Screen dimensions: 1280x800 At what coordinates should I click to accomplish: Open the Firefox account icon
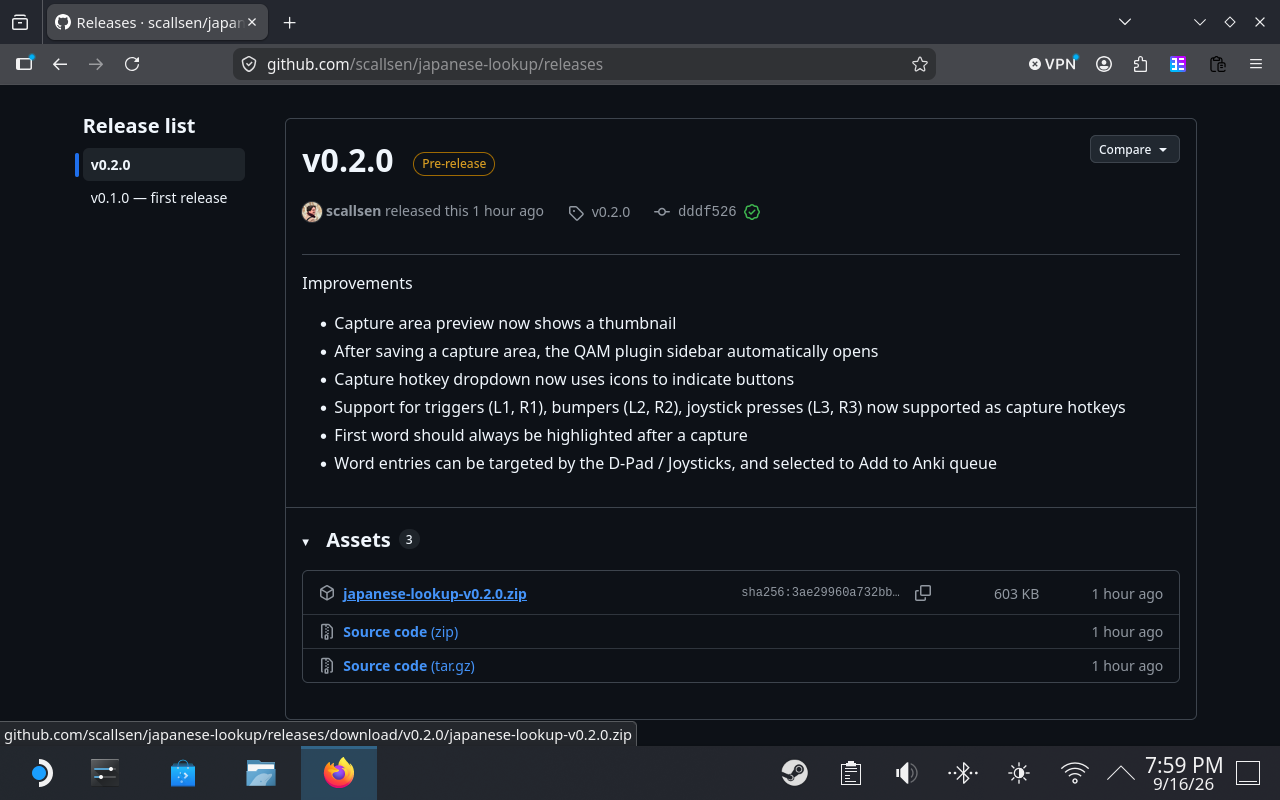1104,64
